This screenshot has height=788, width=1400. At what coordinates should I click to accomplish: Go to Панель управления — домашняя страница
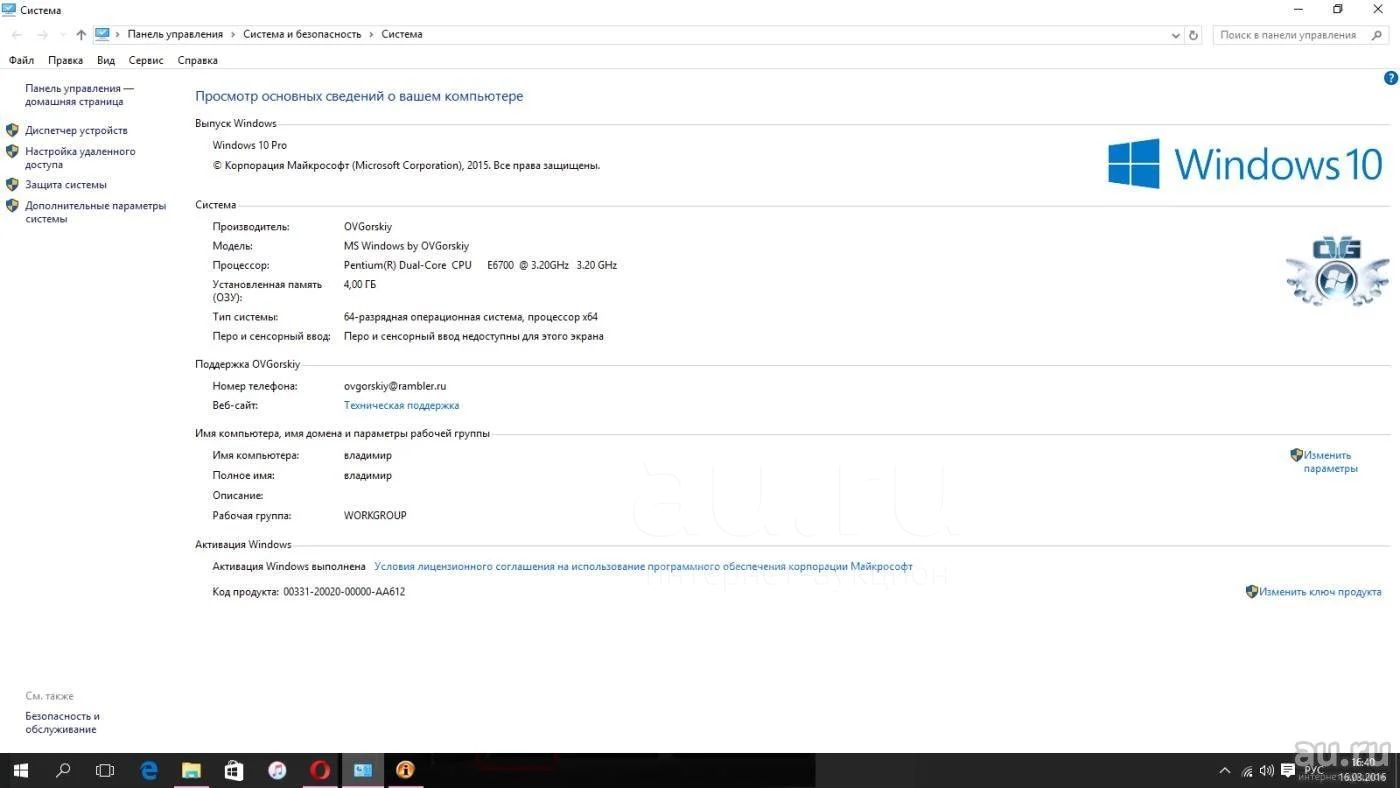coord(79,95)
